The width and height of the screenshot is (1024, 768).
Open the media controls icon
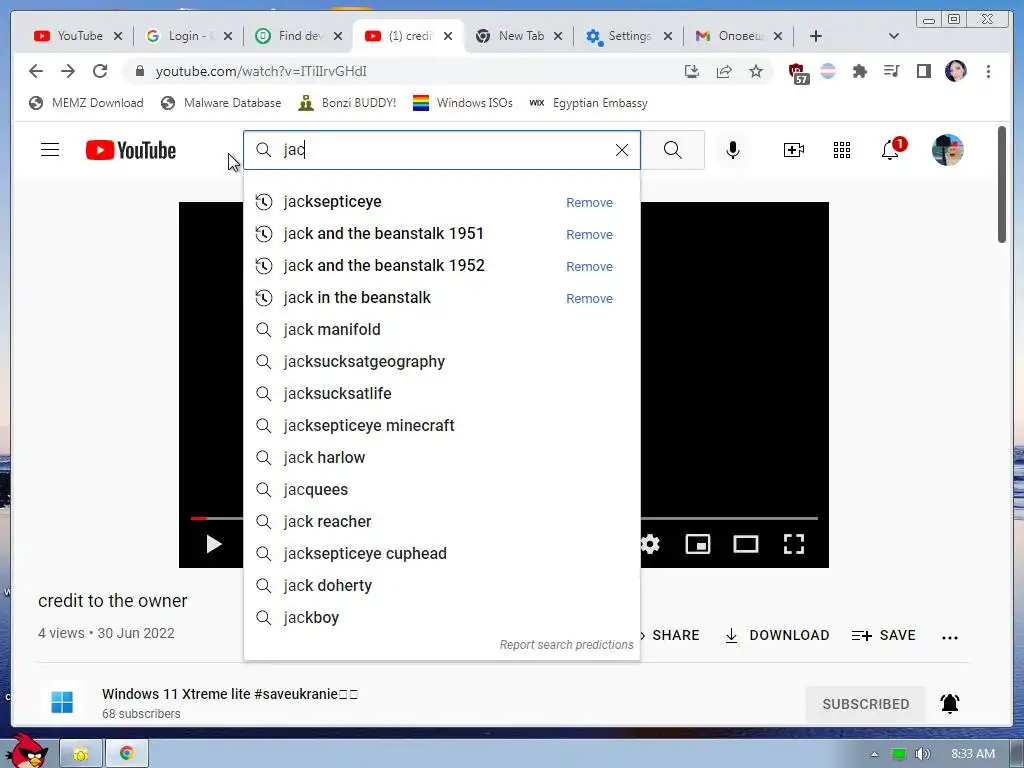pyautogui.click(x=891, y=71)
